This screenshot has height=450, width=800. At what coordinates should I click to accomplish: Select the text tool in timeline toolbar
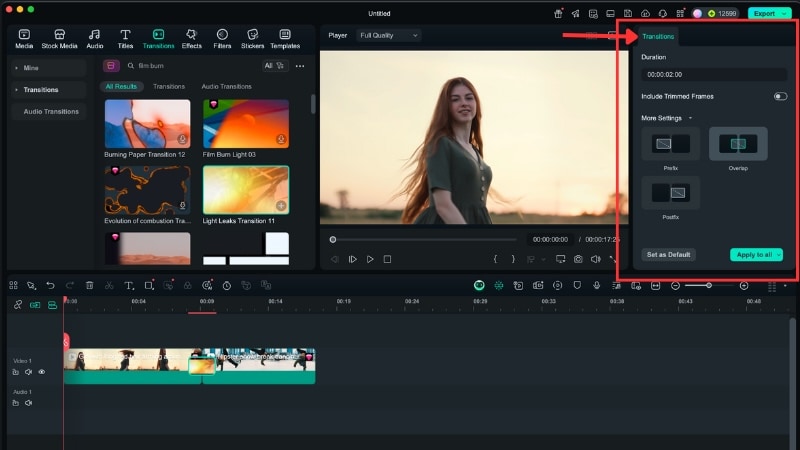coord(129,285)
